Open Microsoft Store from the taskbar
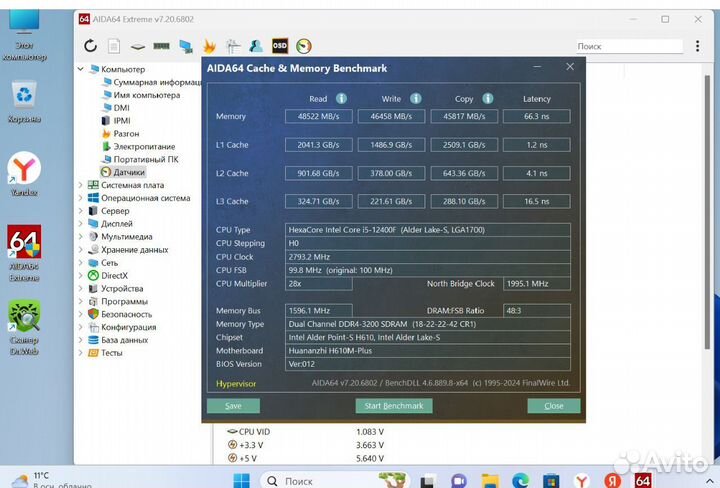The width and height of the screenshot is (720, 488). [551, 480]
